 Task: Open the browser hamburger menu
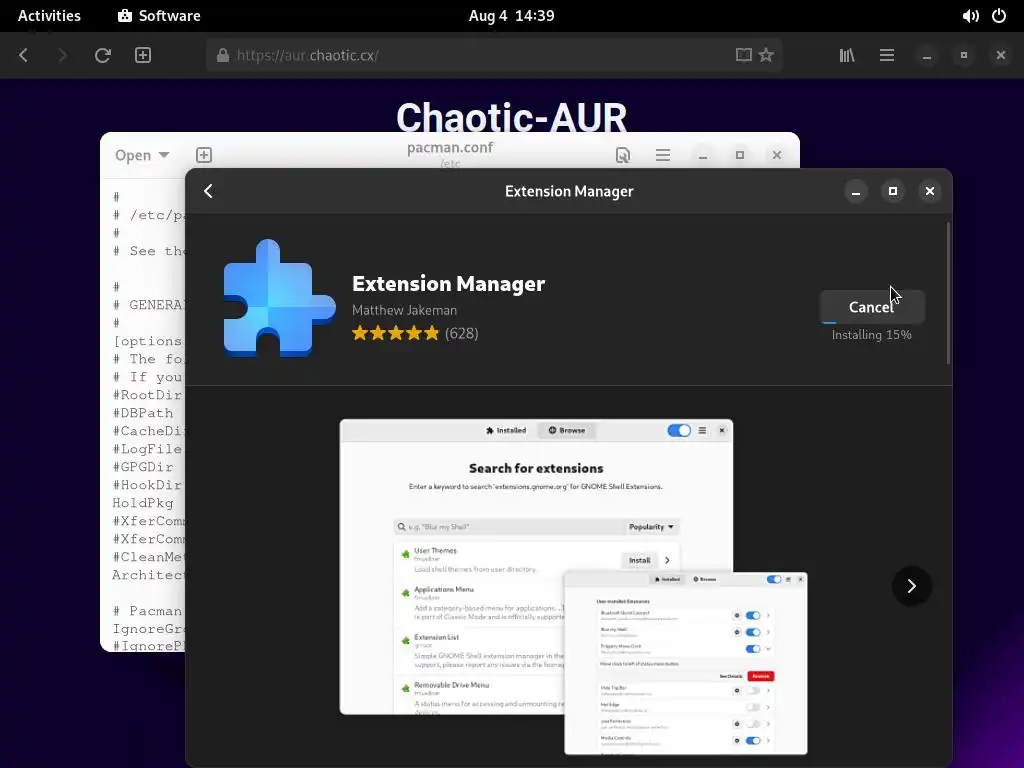tap(887, 56)
